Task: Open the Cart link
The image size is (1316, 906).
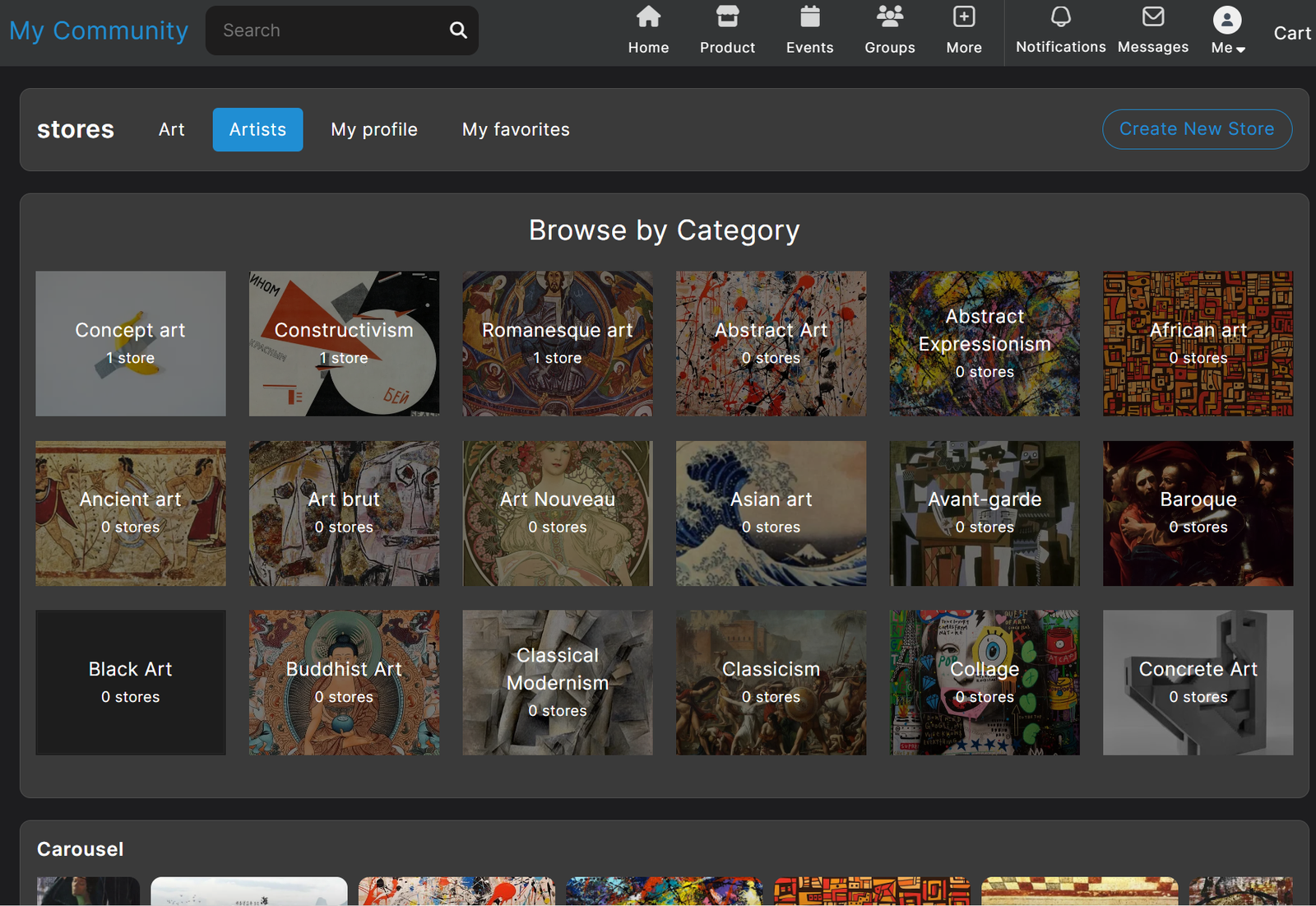Action: (x=1291, y=34)
